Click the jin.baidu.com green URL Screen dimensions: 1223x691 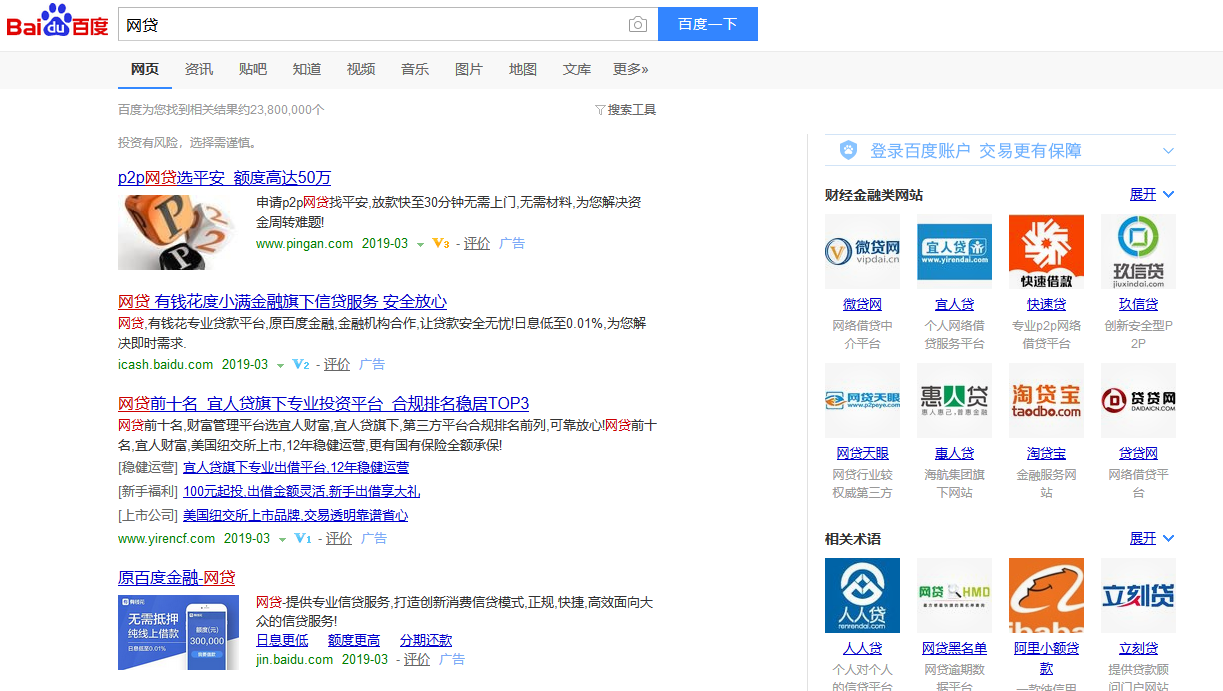coord(295,659)
